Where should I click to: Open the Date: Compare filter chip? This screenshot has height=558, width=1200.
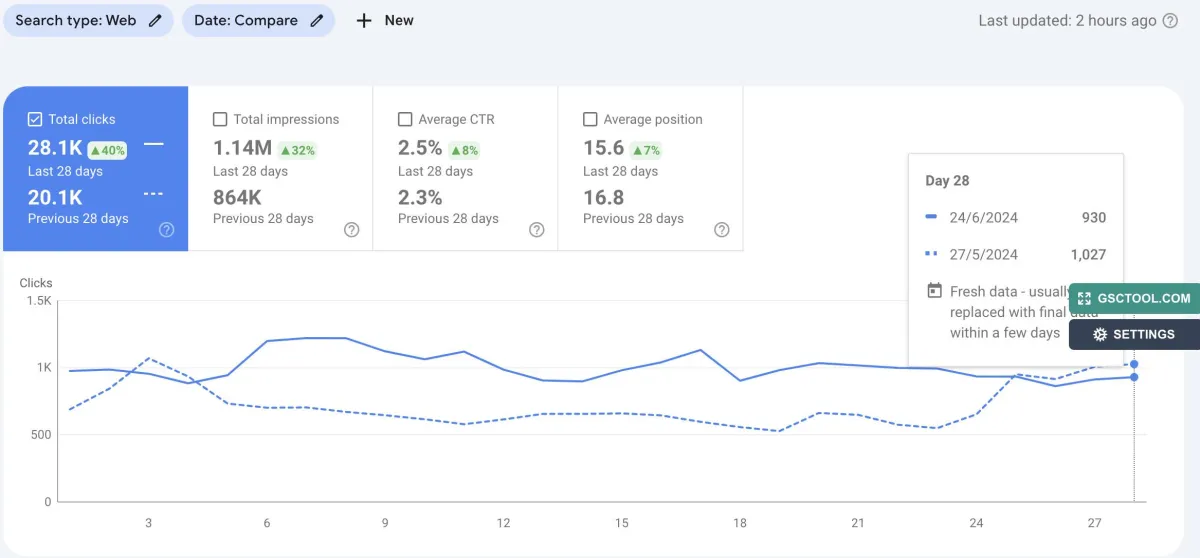258,20
